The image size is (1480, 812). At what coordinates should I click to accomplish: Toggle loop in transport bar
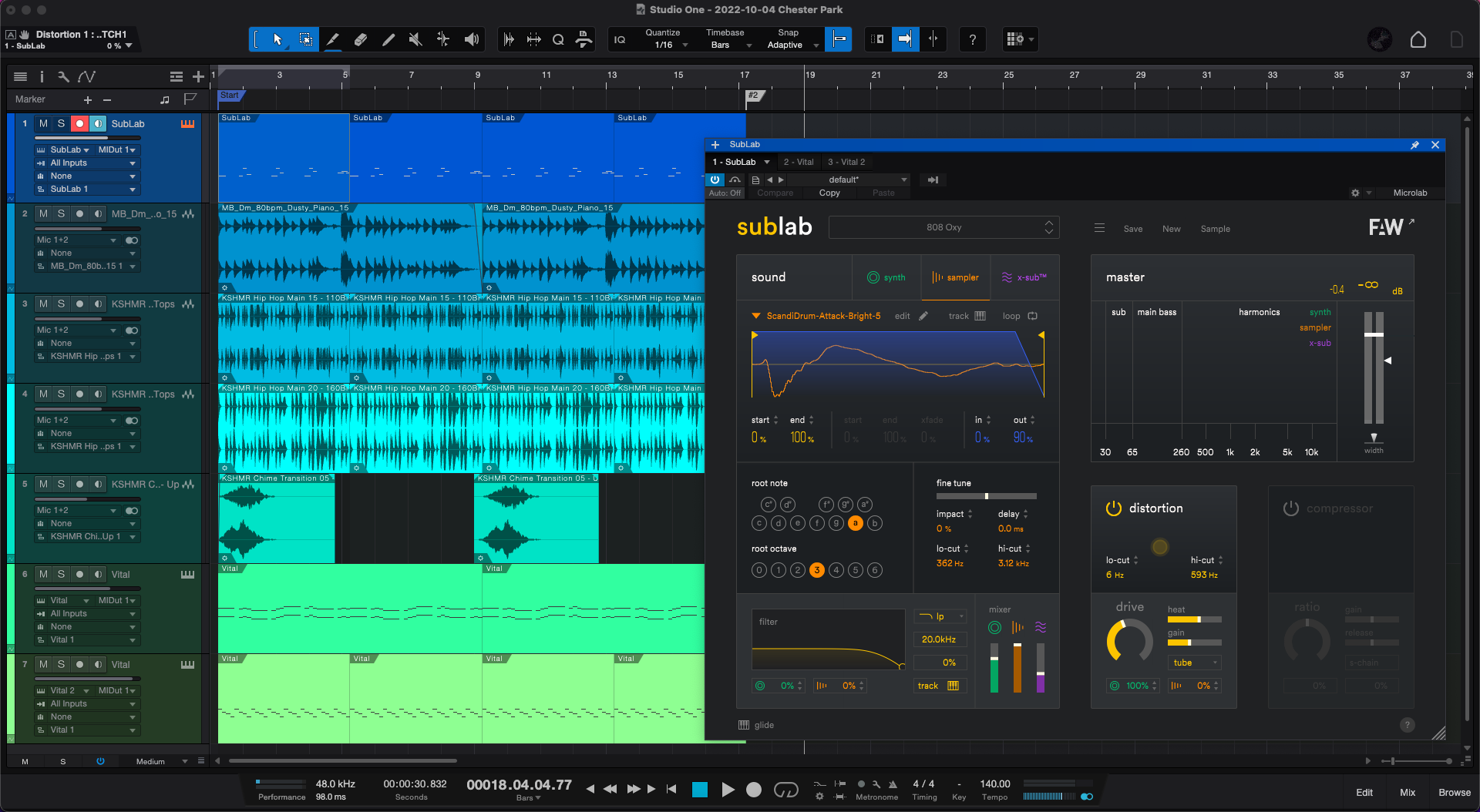pos(785,789)
